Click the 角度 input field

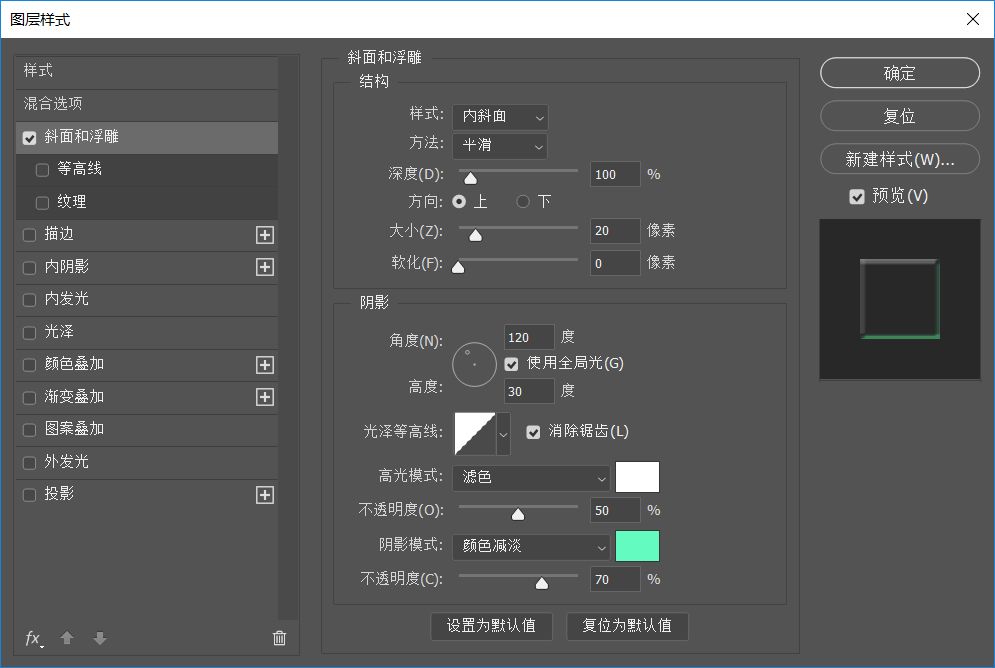tap(530, 337)
